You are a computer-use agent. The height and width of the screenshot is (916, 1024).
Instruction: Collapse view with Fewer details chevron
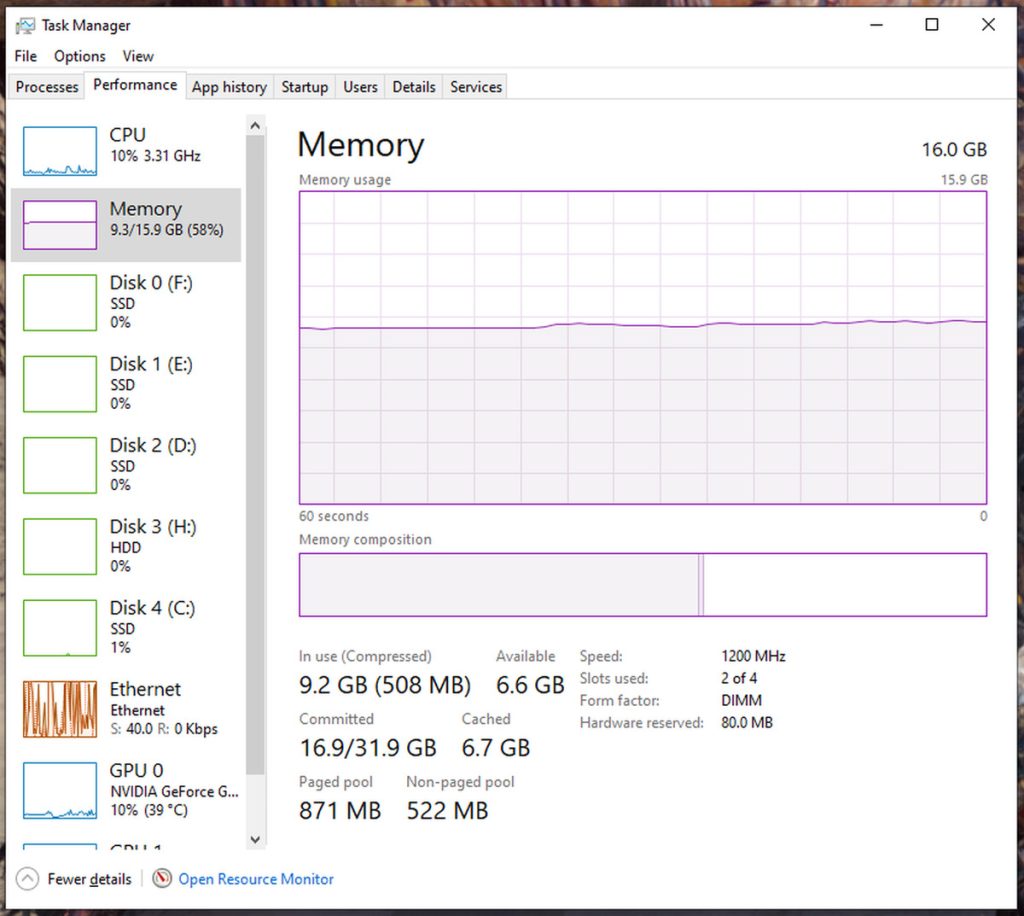click(x=27, y=879)
